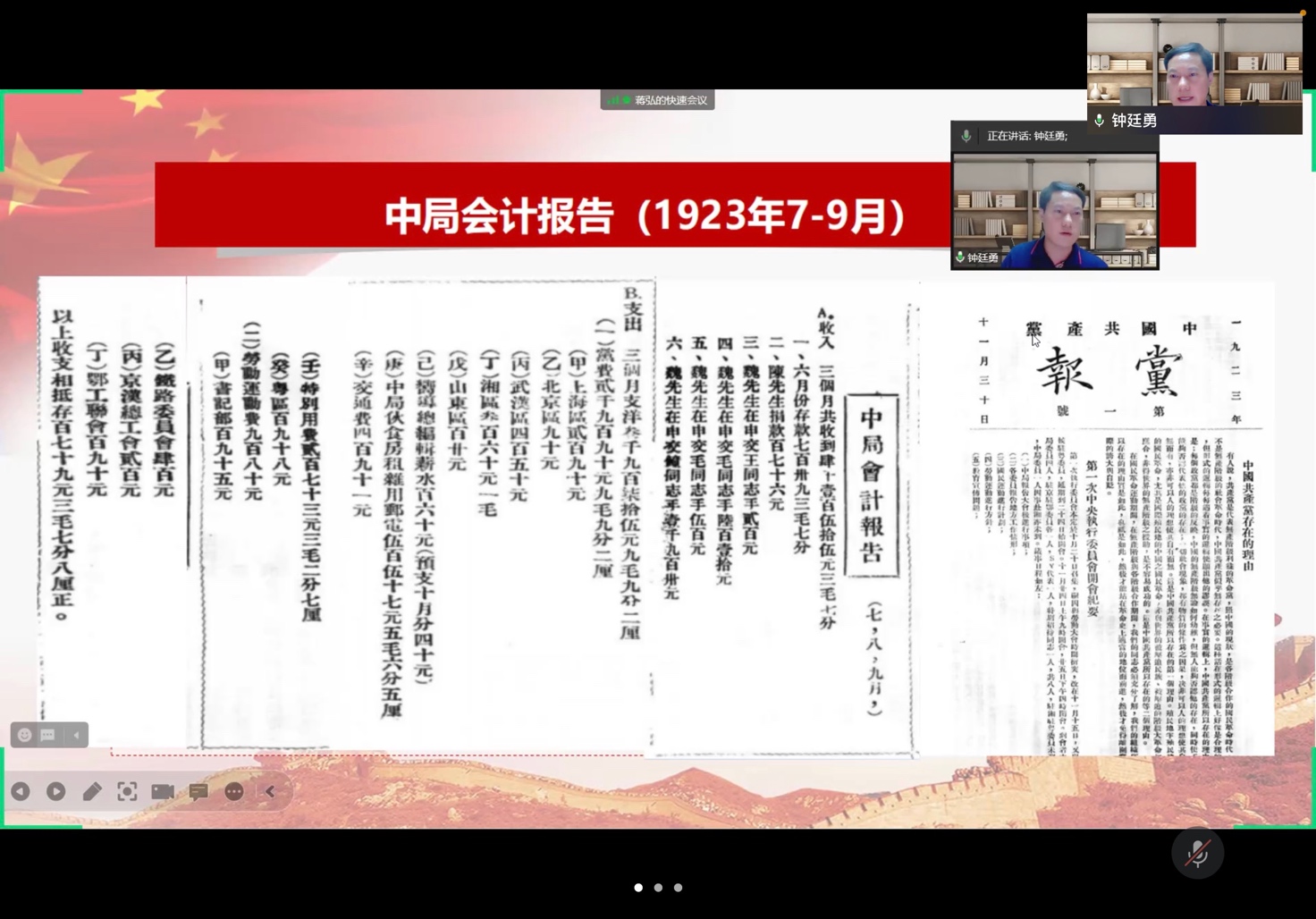
Task: Click the green network signal bars icon
Action: click(x=614, y=100)
